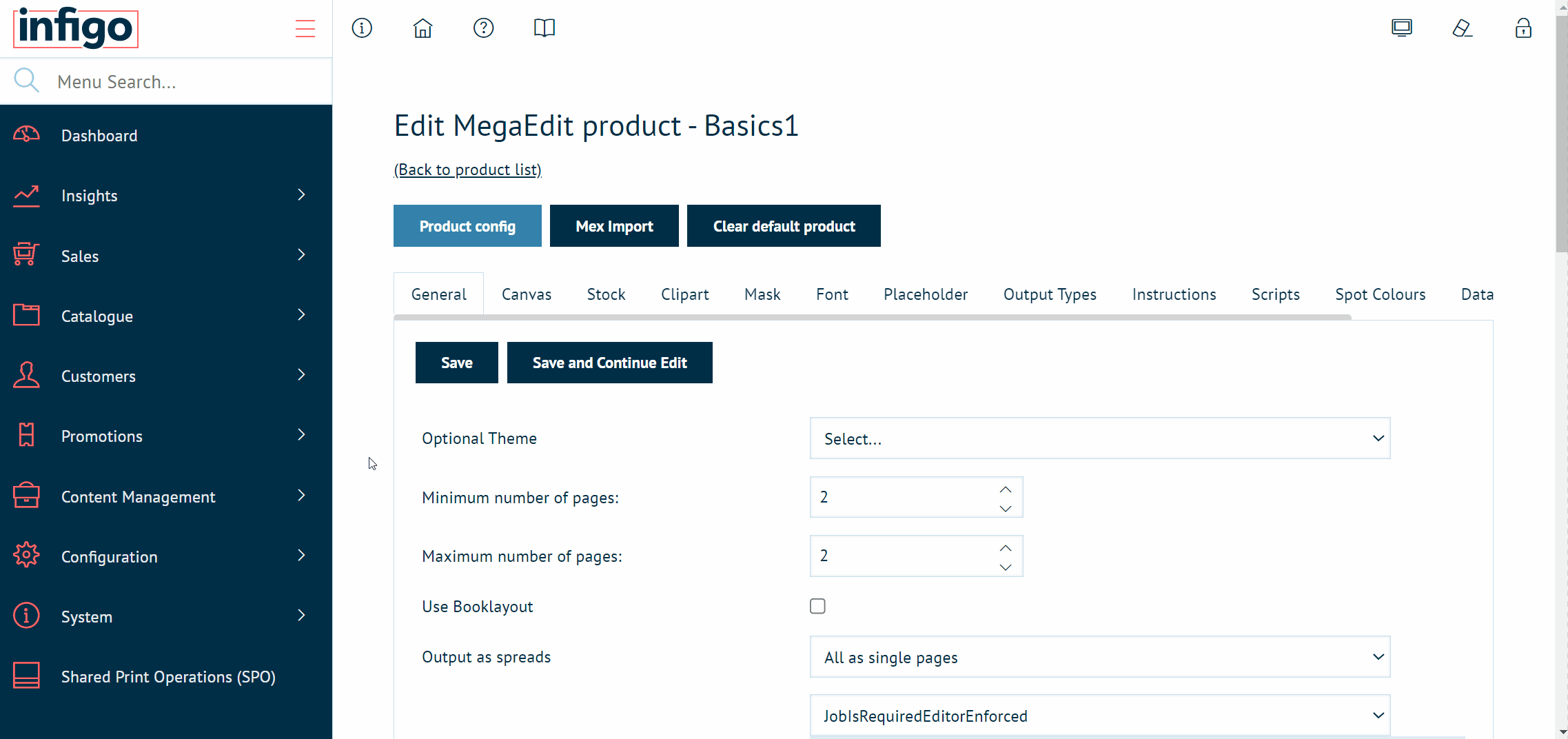Increase maximum number of pages

pos(1006,548)
